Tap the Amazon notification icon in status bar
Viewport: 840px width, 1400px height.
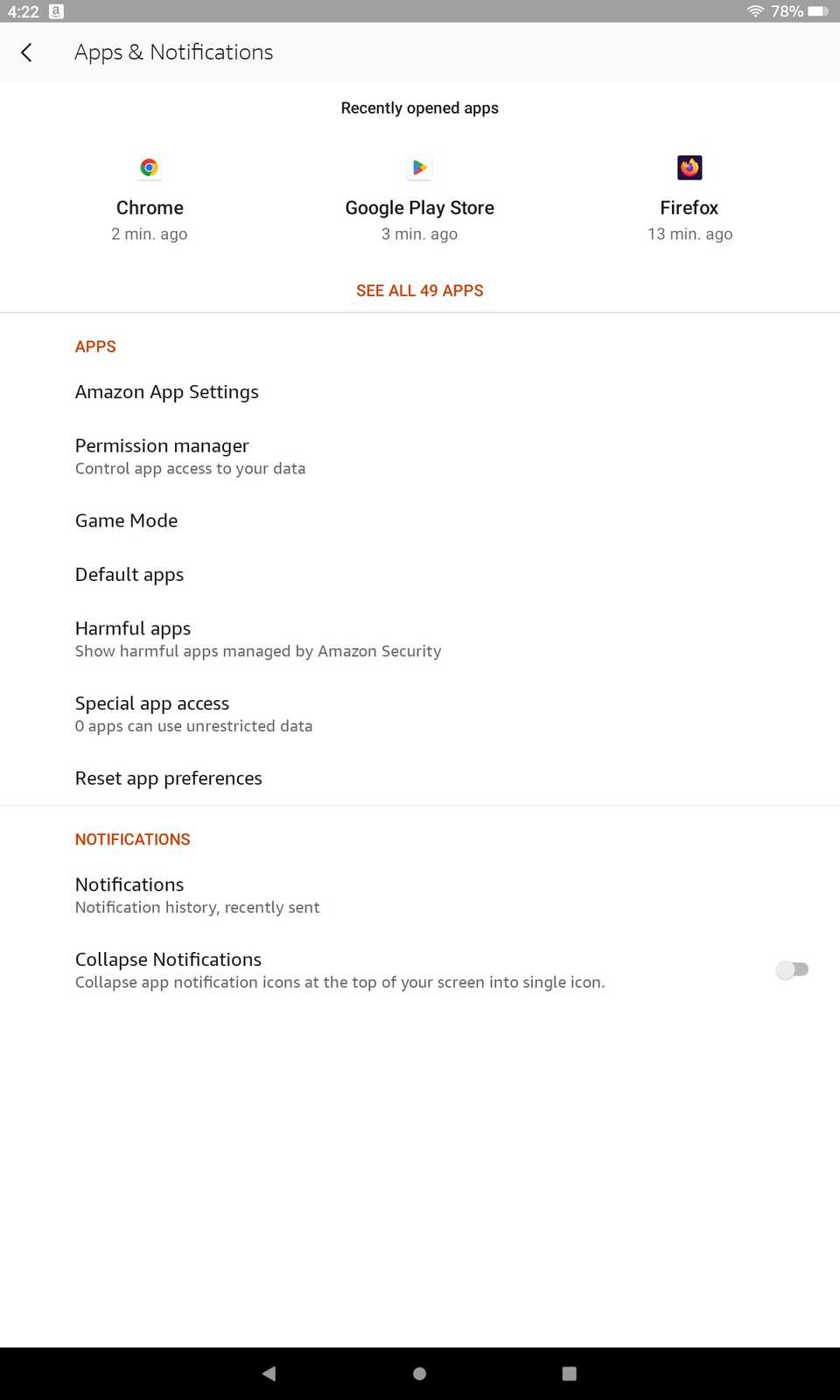point(56,11)
